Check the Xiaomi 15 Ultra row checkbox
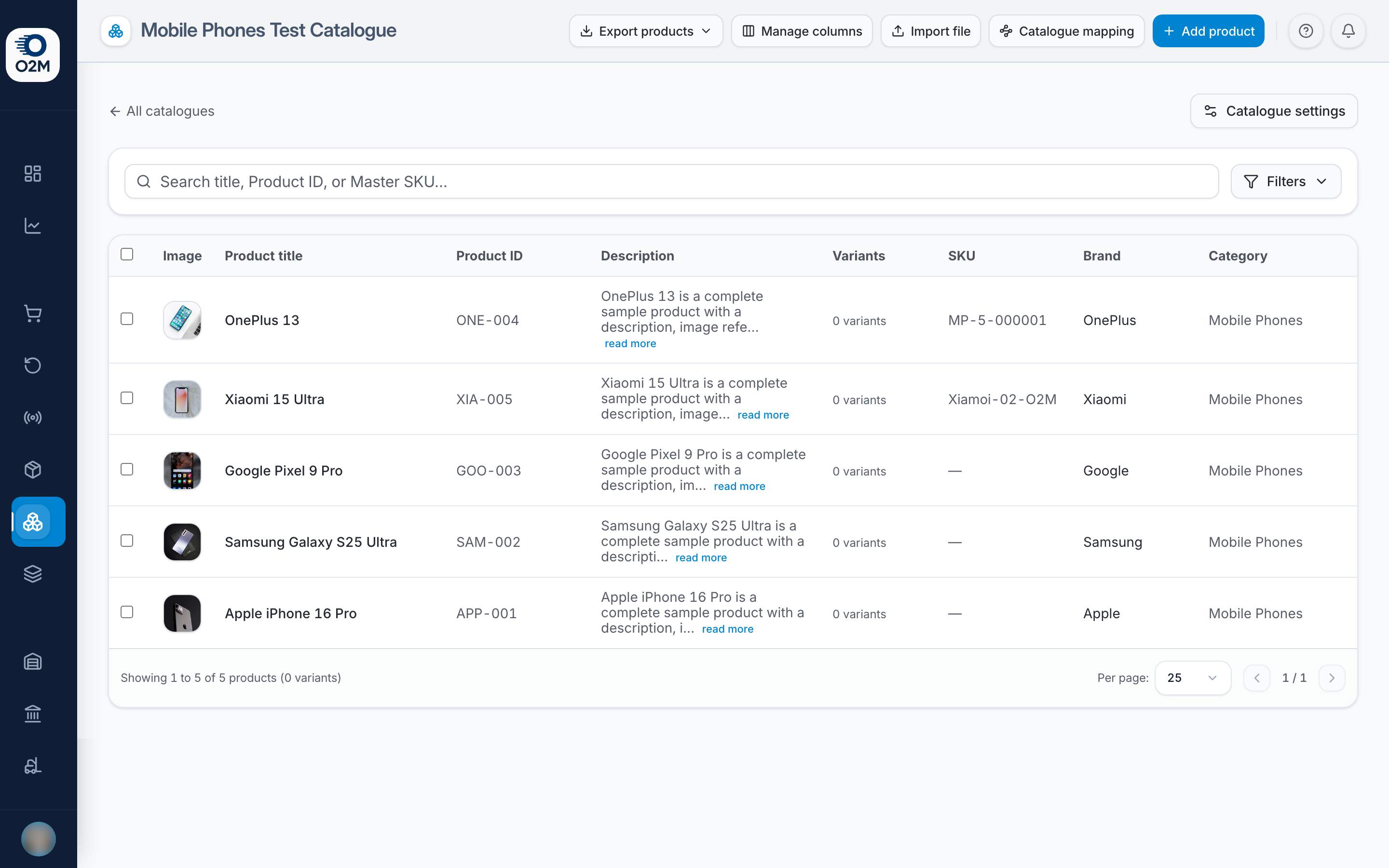 [127, 398]
